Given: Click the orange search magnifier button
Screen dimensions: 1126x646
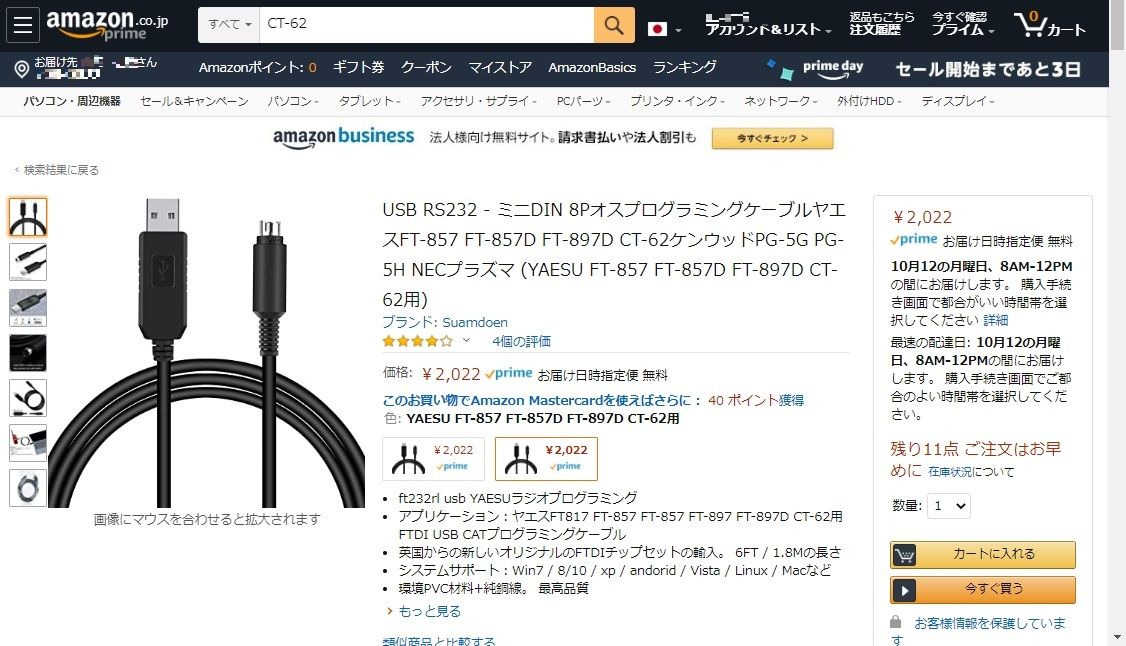Looking at the screenshot, I should 614,25.
